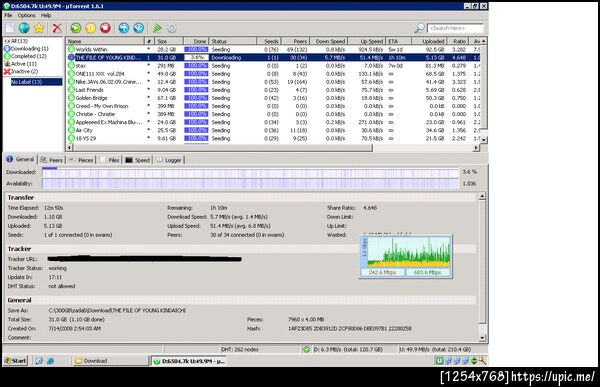
Task: Click the search magnifier icon
Action: 420,28
